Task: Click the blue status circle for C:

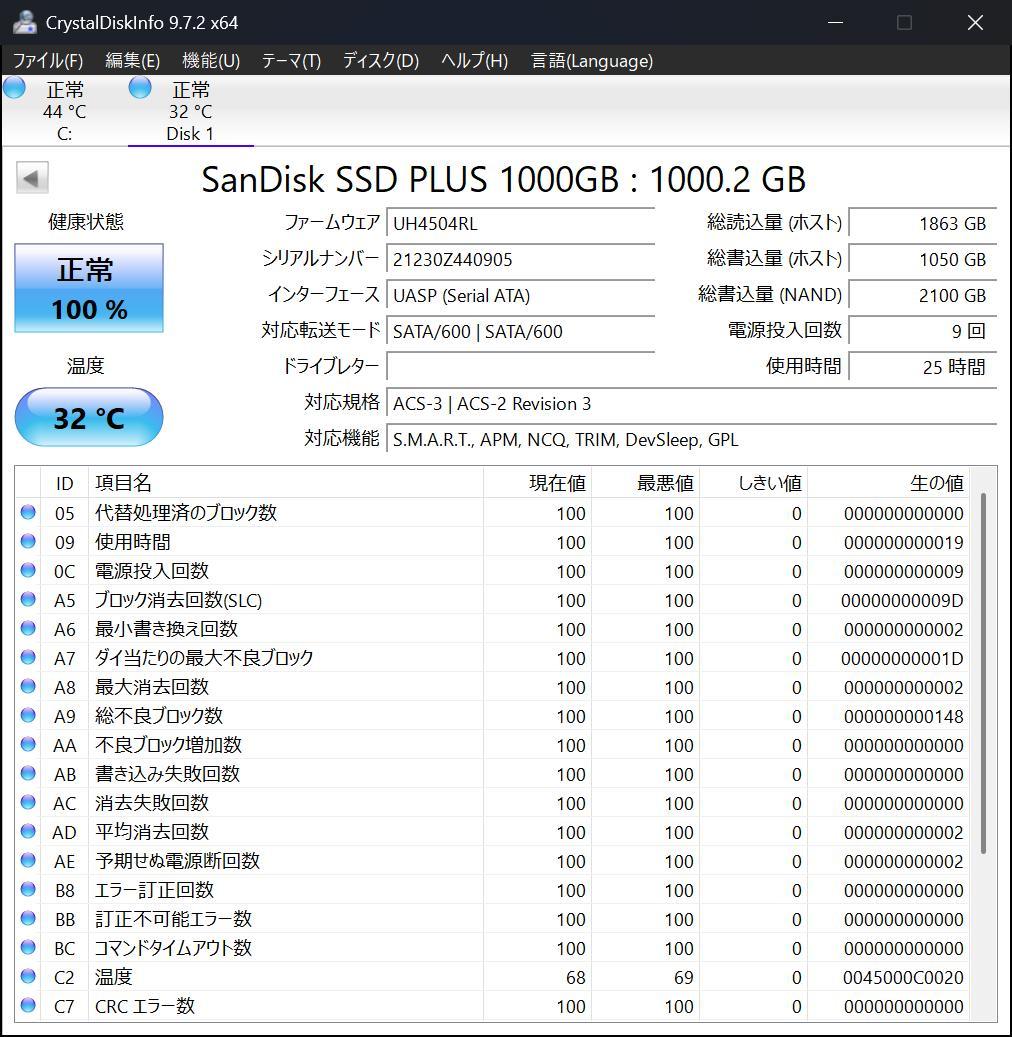Action: coord(15,88)
